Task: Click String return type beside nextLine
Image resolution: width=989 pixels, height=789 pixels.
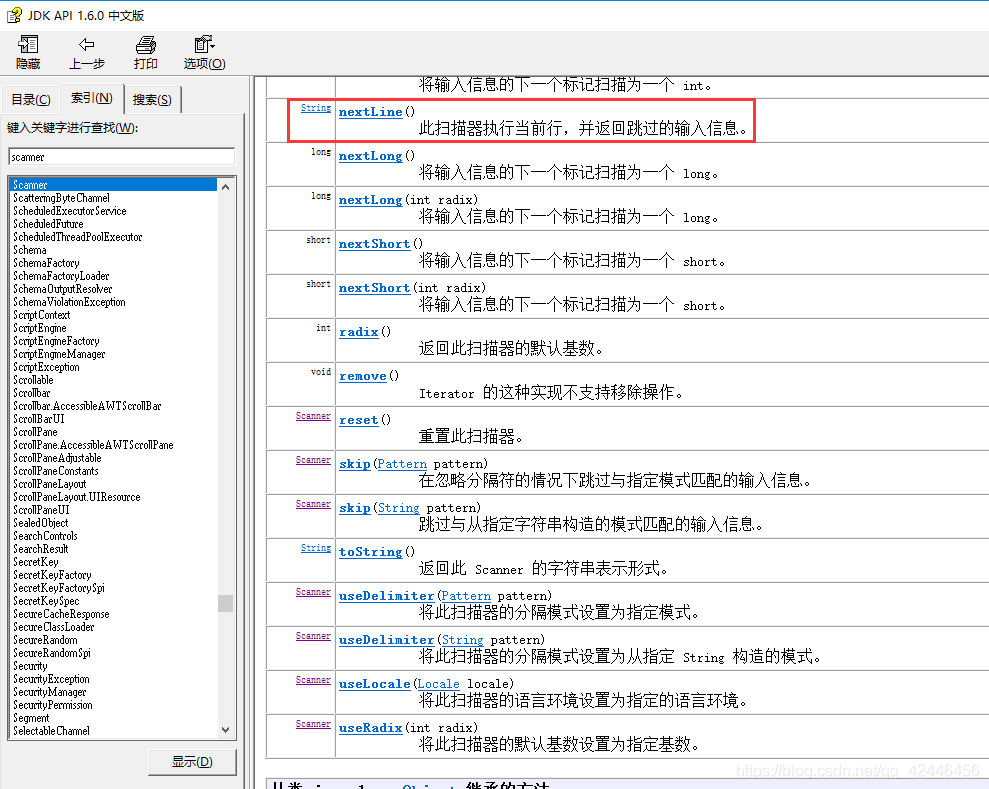Action: coord(315,108)
